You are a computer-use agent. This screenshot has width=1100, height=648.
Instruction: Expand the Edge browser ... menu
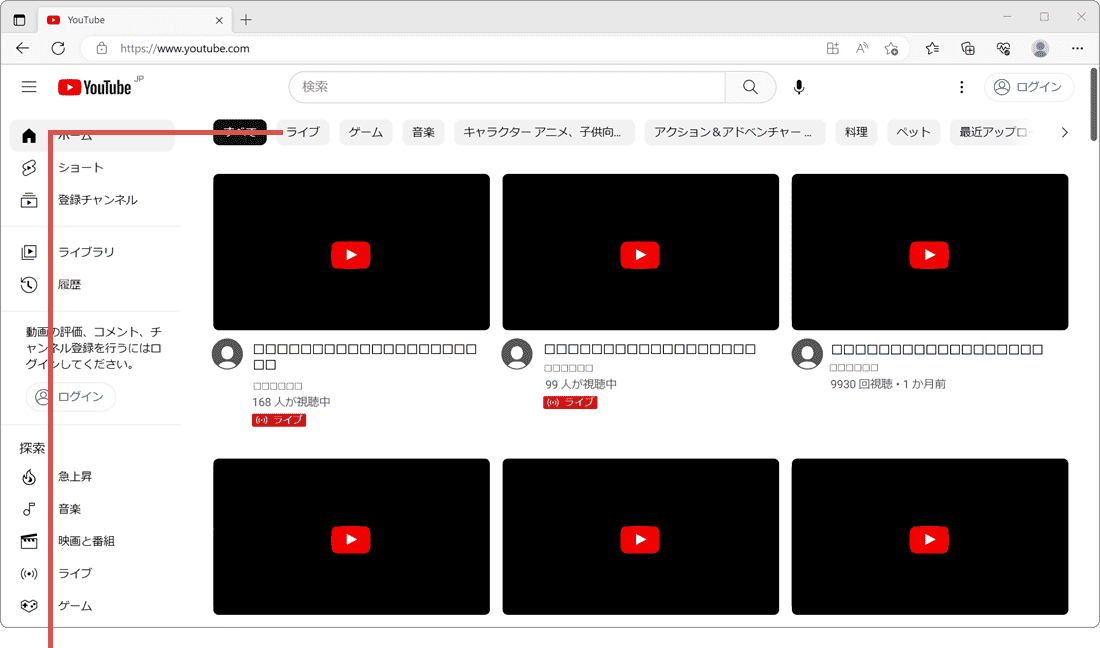tap(1077, 48)
